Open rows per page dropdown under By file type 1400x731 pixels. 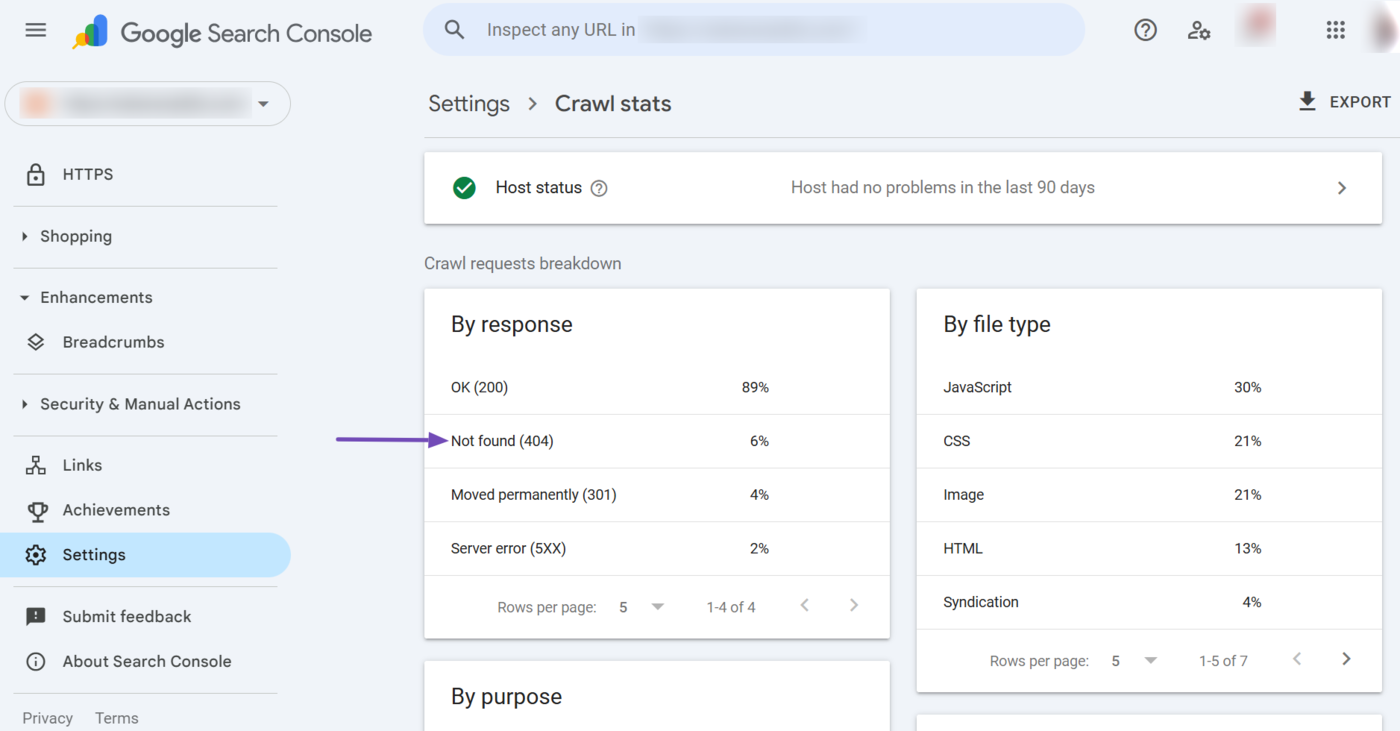coord(1150,660)
